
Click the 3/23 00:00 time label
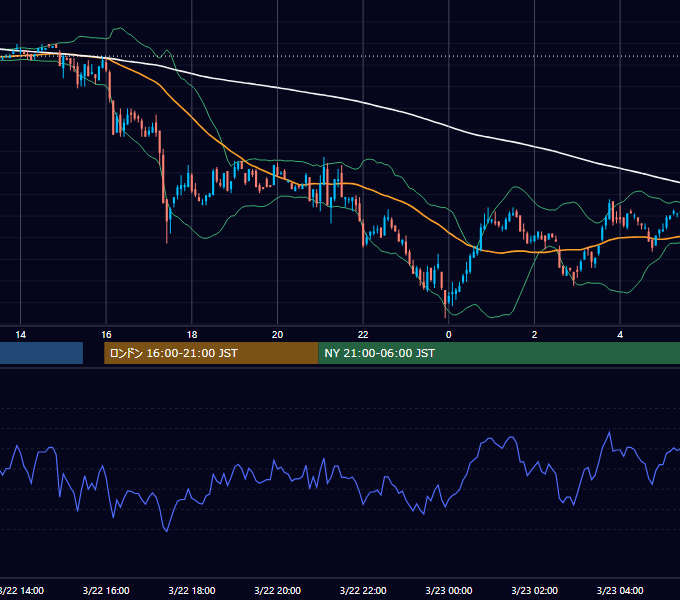(449, 590)
